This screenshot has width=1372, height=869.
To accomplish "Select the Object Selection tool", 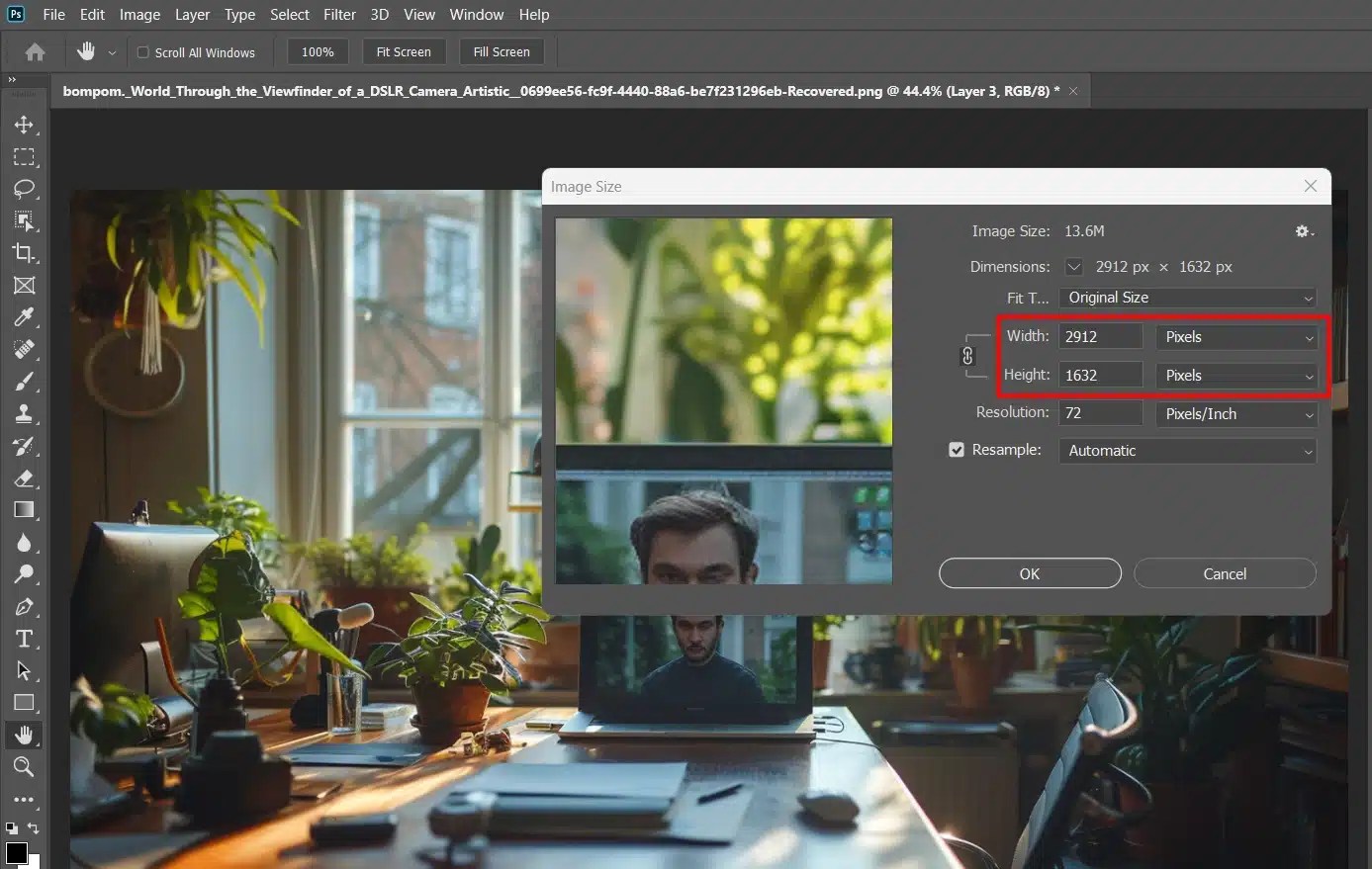I will (x=24, y=220).
